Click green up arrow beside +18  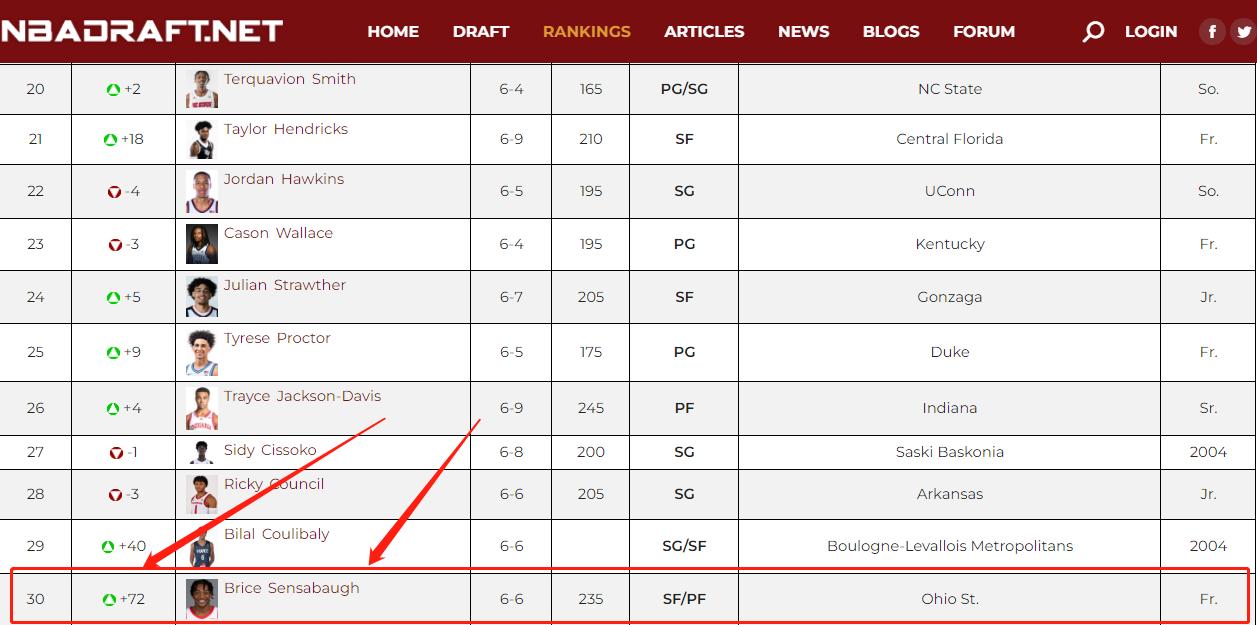point(110,140)
